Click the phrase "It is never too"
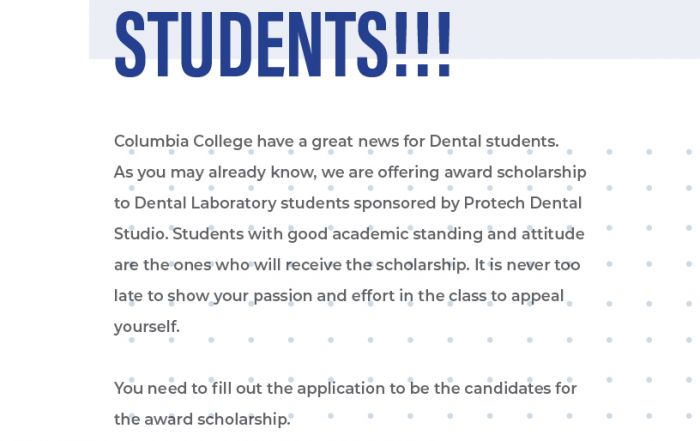Screen dimensions: 700x441 tap(527, 265)
